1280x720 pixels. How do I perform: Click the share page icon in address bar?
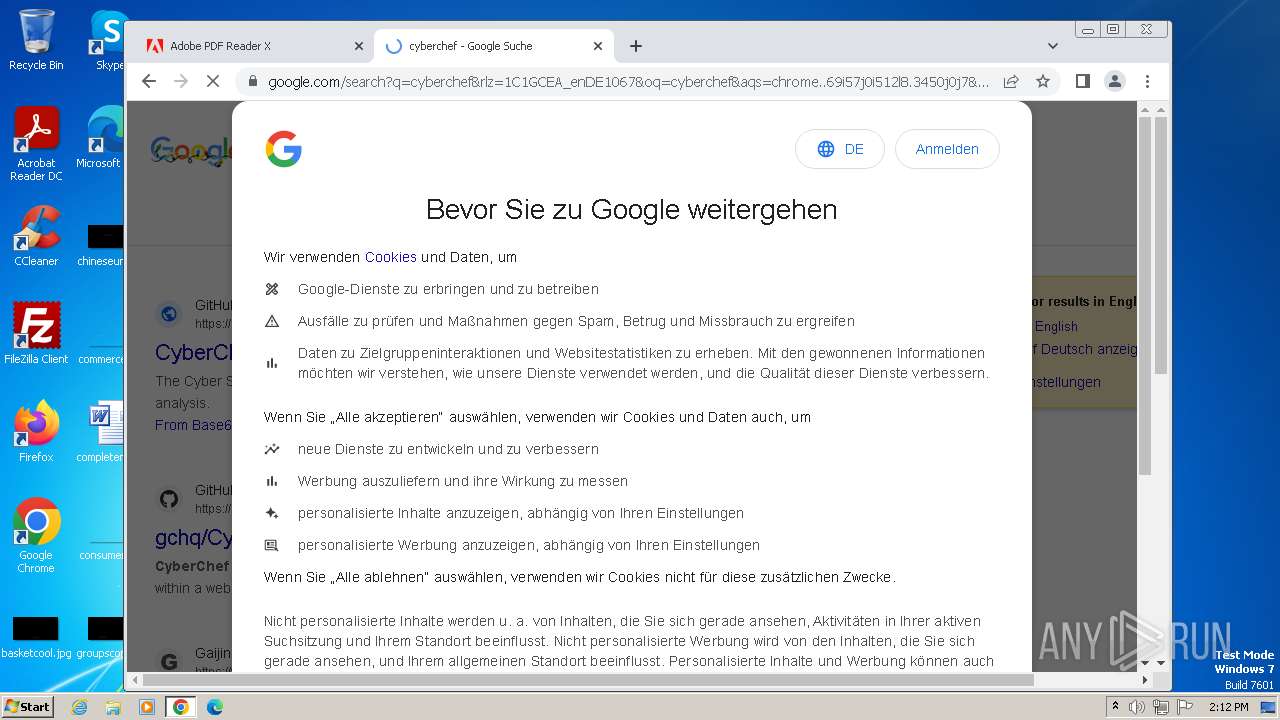pos(1011,81)
